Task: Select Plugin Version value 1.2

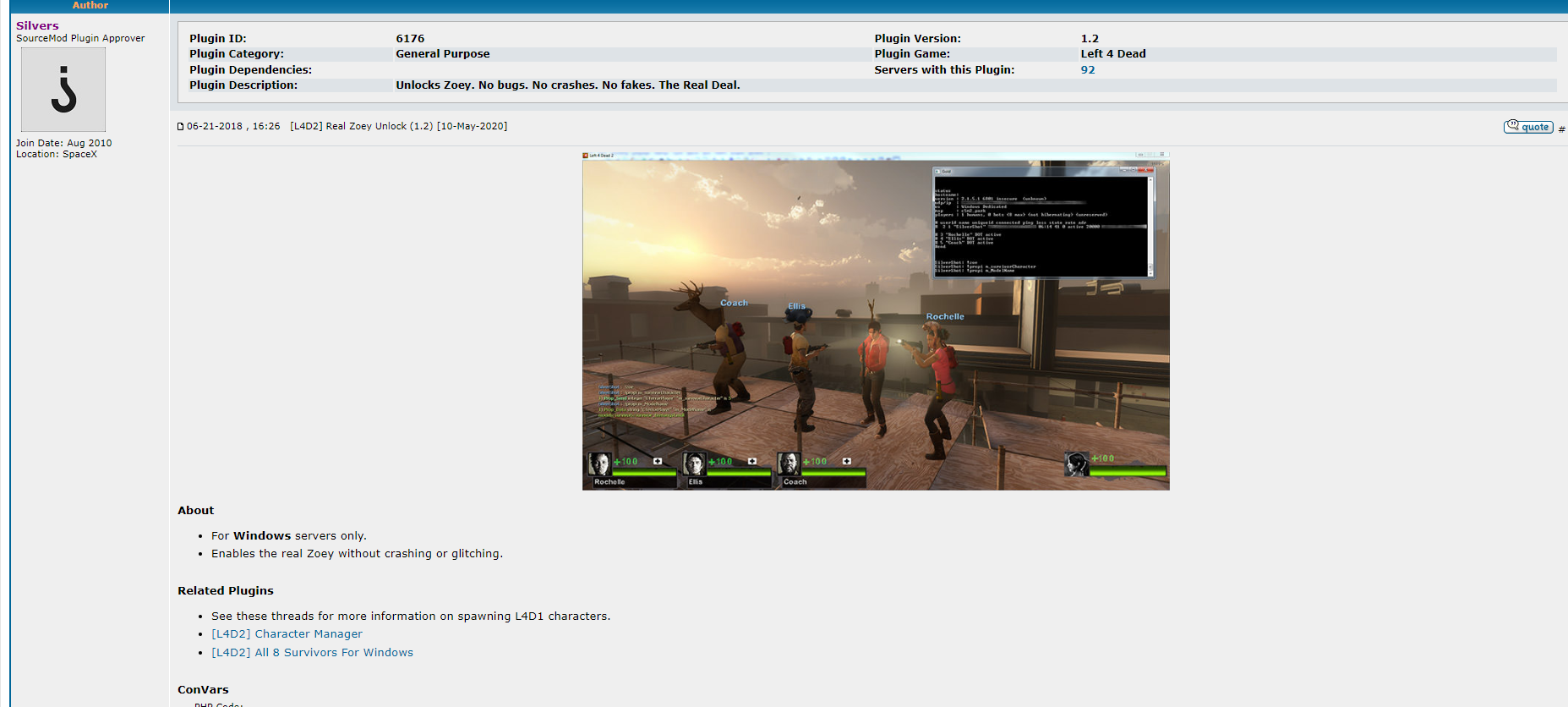Action: pos(1090,39)
